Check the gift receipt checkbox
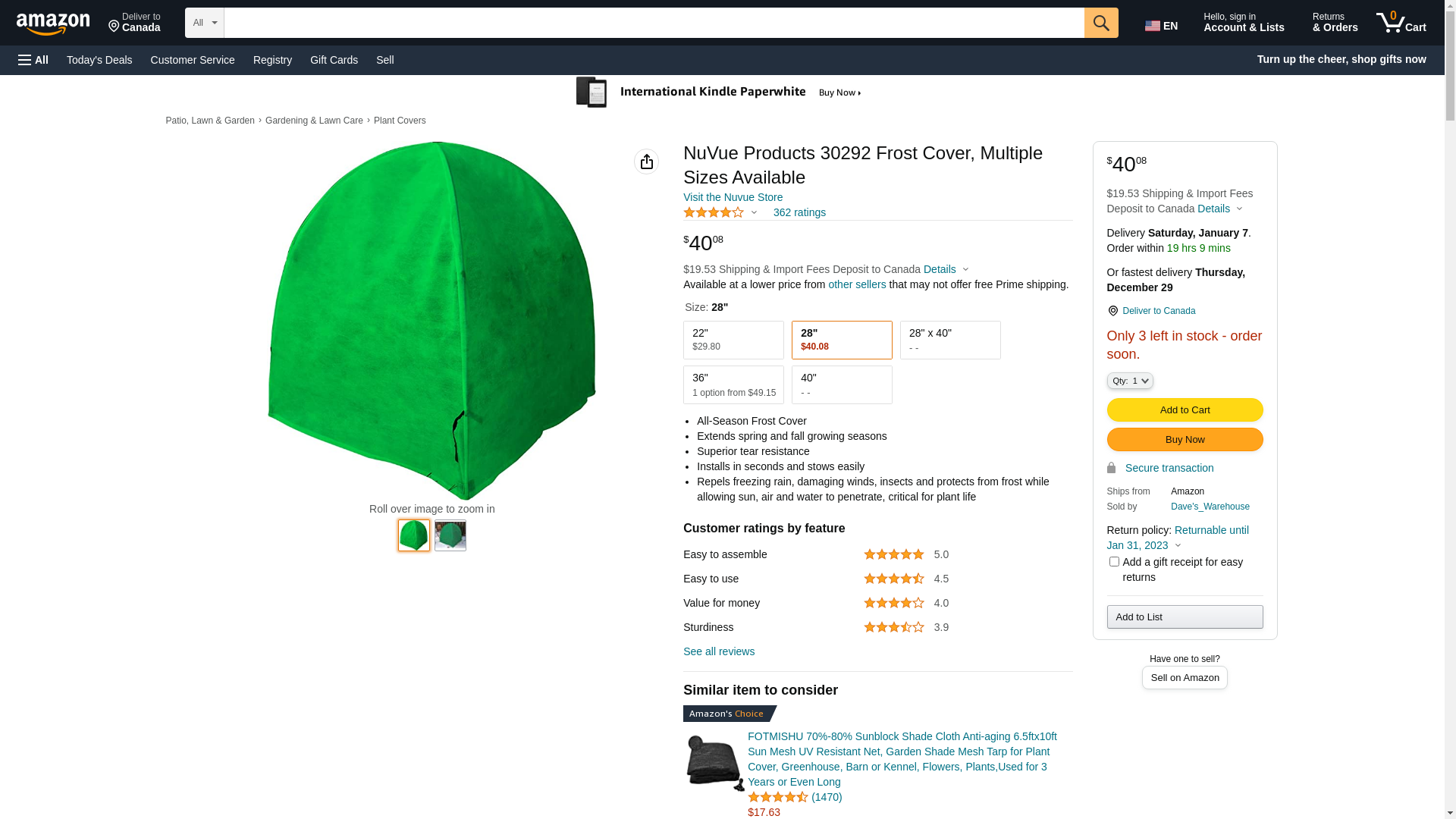 pos(1114,562)
